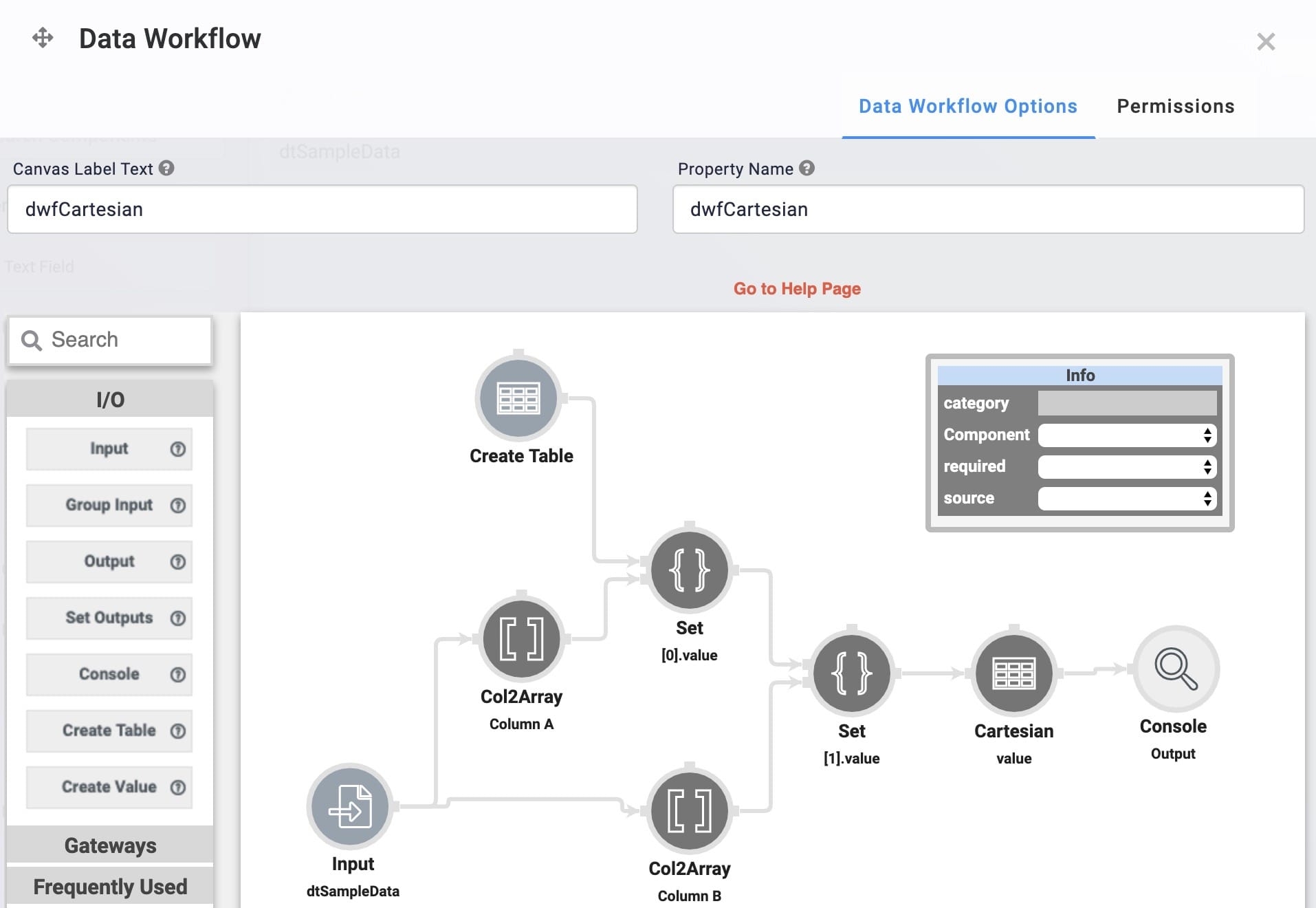Click the help icon on Output operator

click(178, 562)
